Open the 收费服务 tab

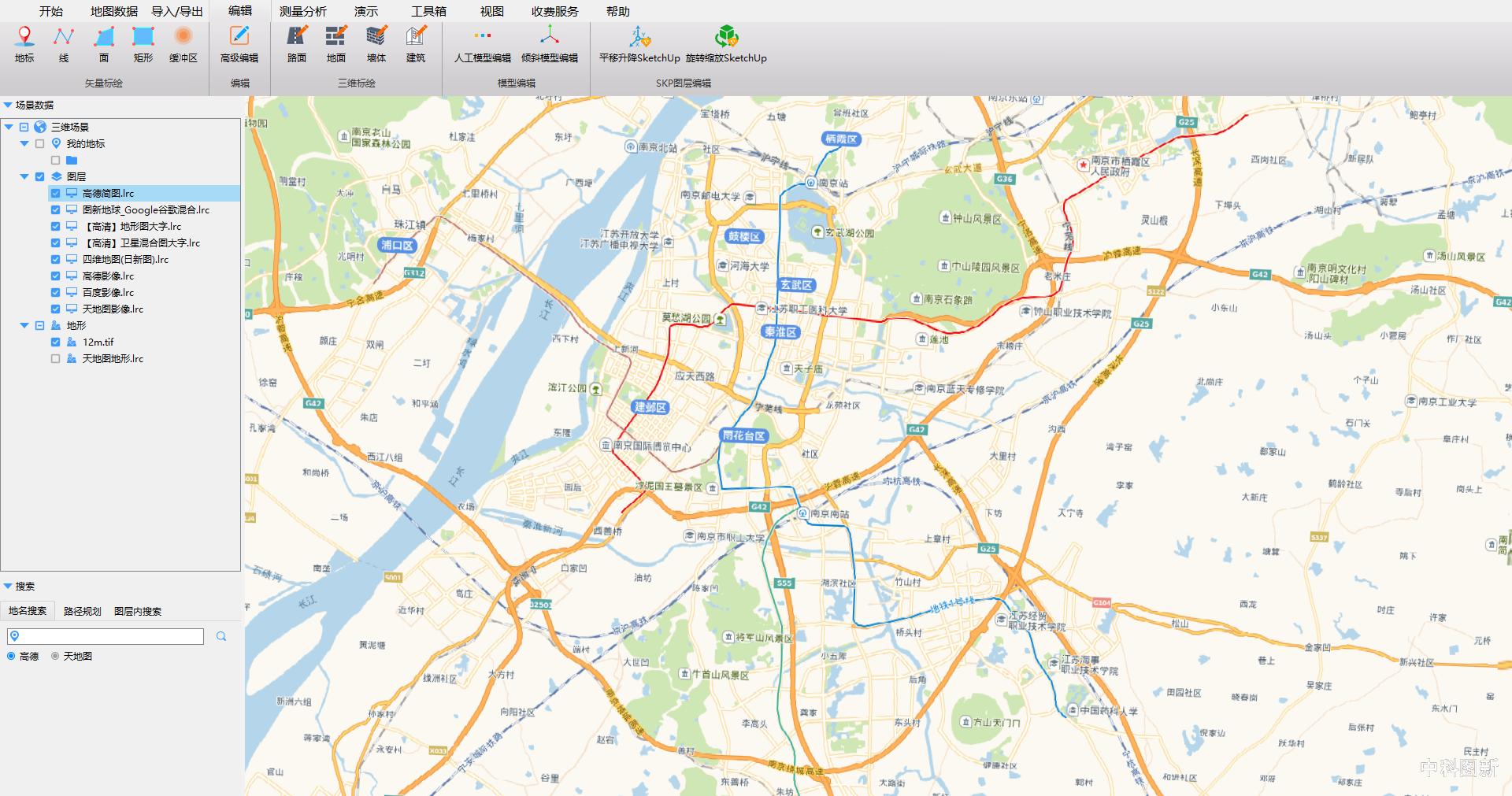[555, 11]
